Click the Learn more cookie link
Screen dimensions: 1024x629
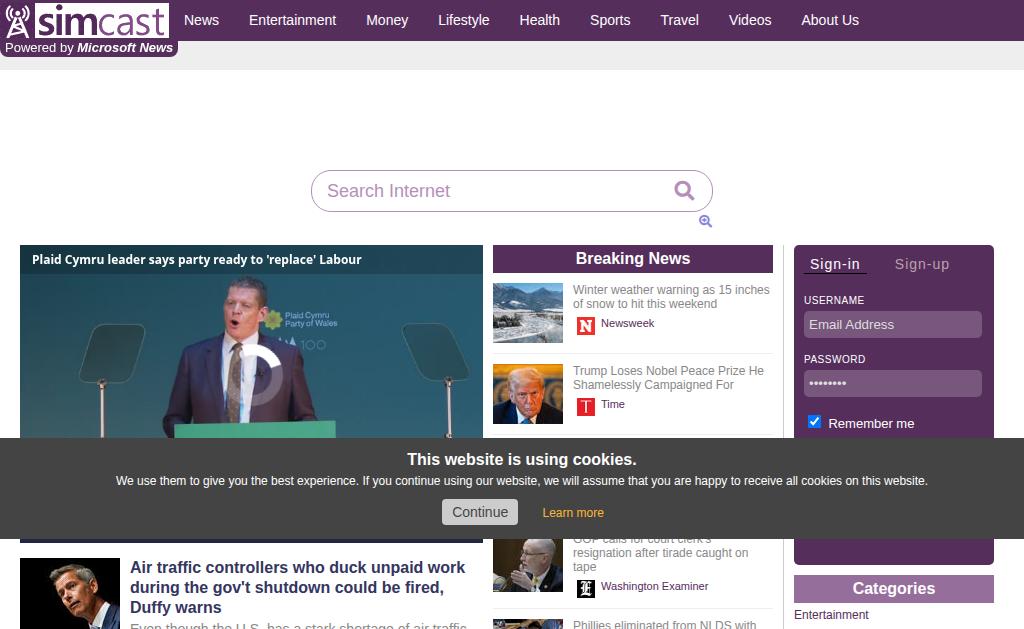pos(573,513)
